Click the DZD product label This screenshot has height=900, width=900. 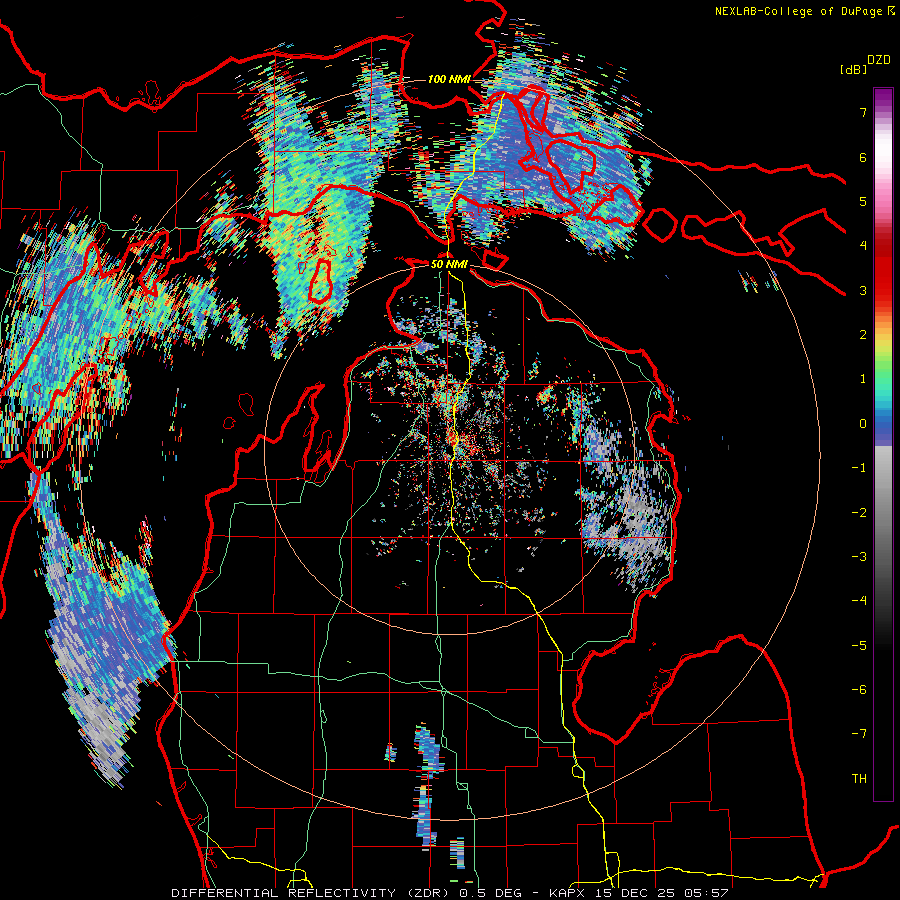(x=879, y=60)
